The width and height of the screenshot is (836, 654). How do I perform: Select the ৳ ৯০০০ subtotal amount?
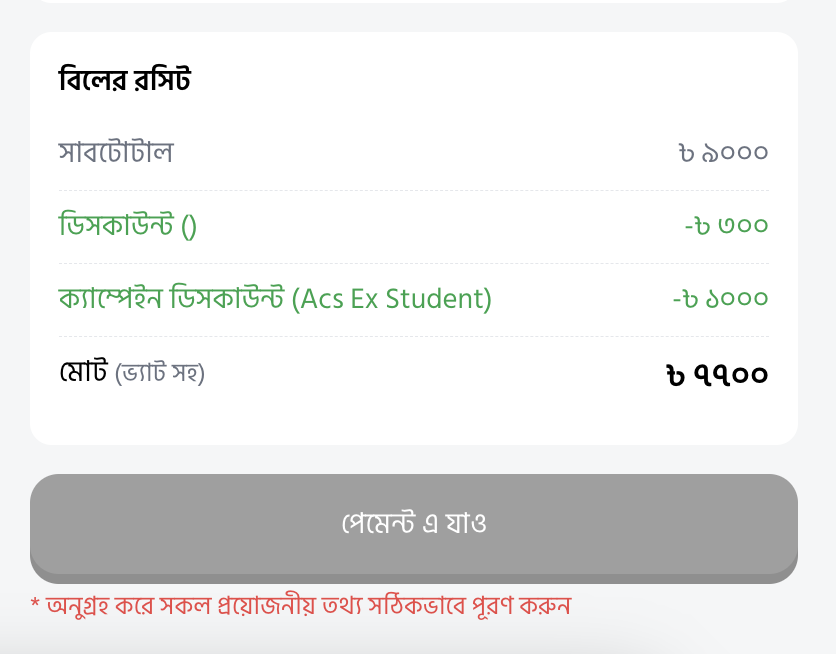click(724, 153)
